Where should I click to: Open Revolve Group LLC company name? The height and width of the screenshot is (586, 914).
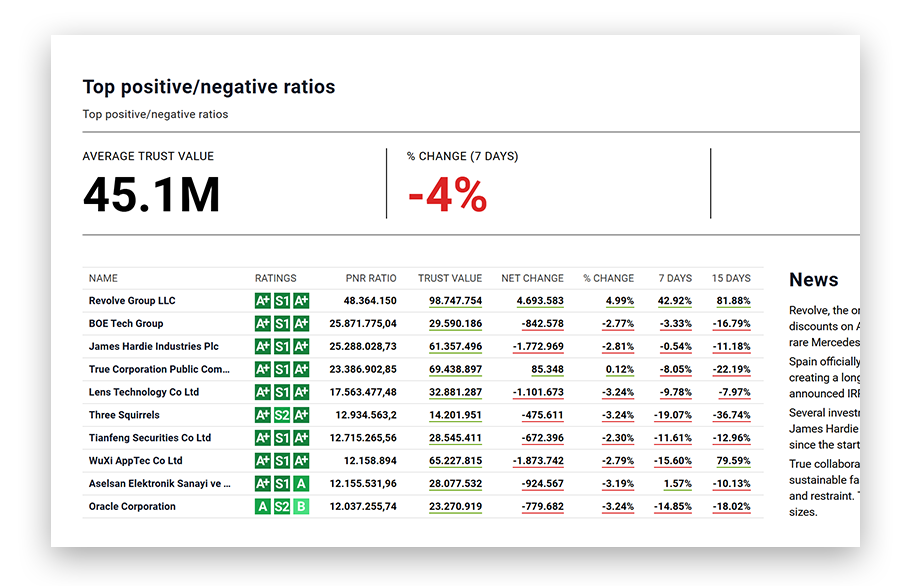click(x=132, y=301)
